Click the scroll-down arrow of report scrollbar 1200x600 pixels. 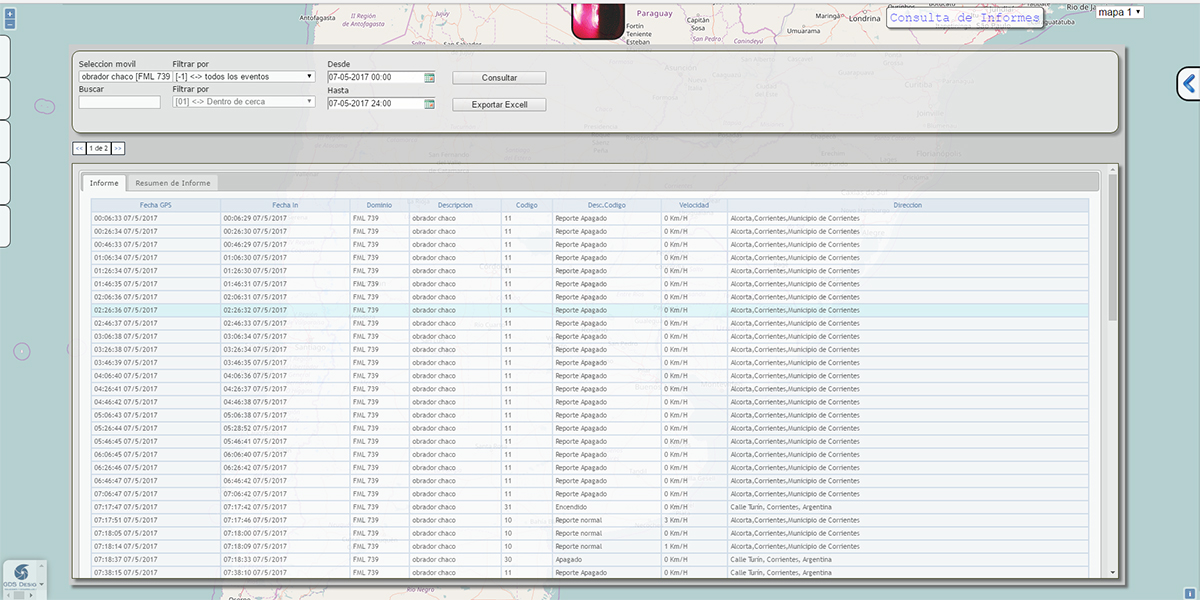click(x=1113, y=573)
